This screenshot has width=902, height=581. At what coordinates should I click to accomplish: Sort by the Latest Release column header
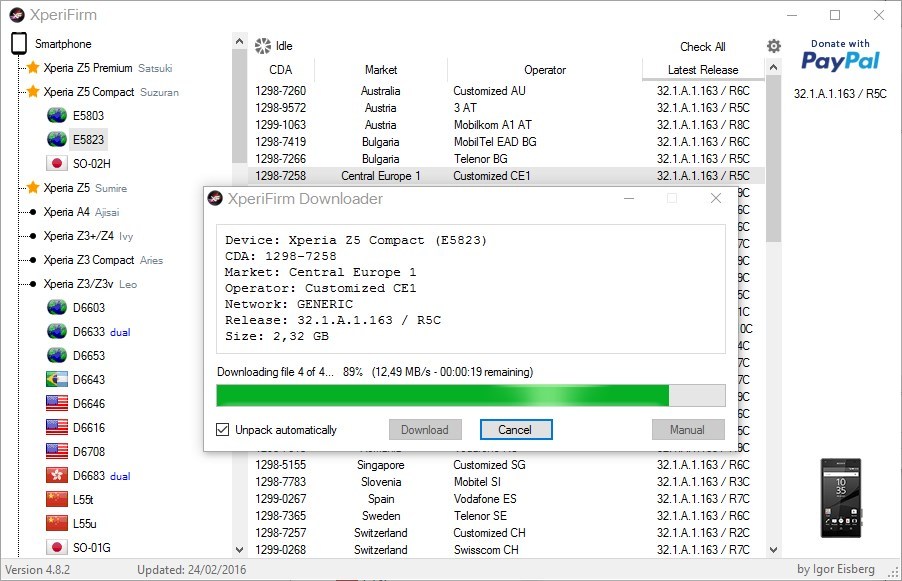point(703,70)
